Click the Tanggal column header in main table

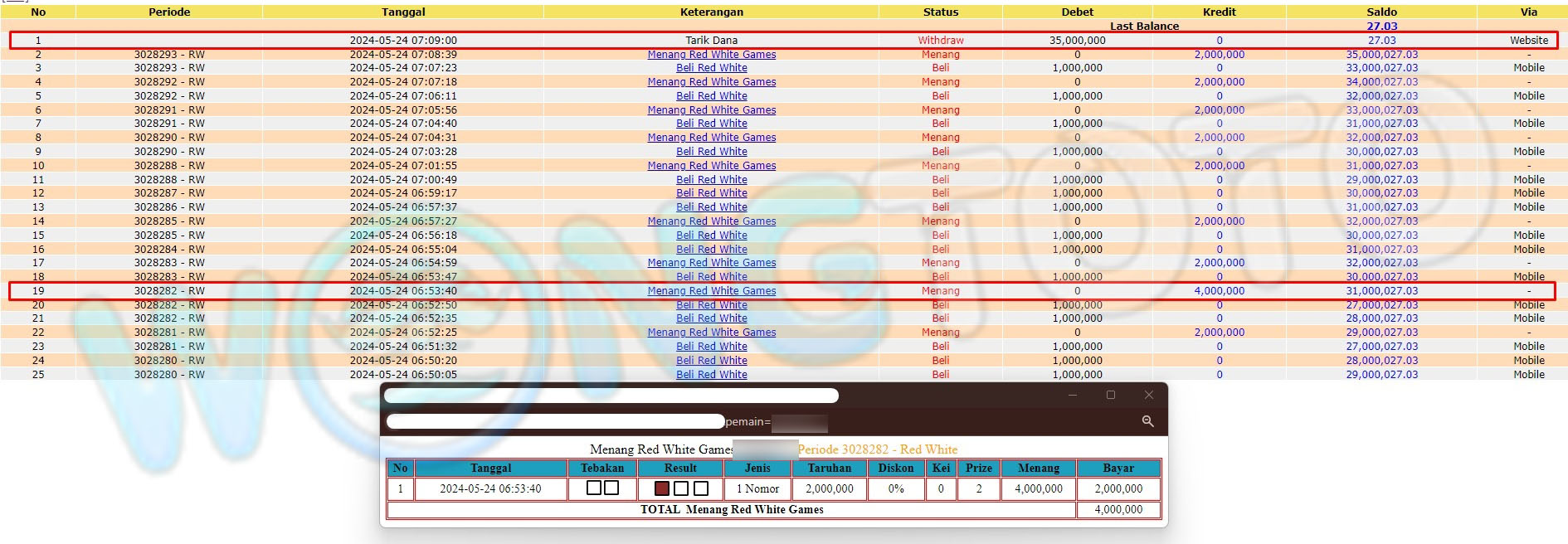(x=403, y=12)
